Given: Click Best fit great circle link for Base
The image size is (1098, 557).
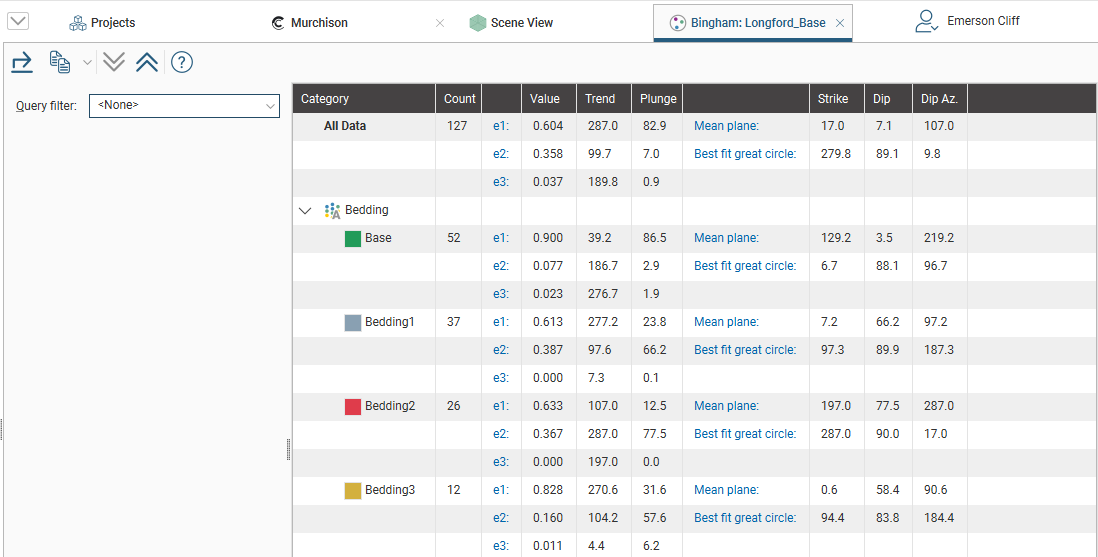Looking at the screenshot, I should coord(745,266).
